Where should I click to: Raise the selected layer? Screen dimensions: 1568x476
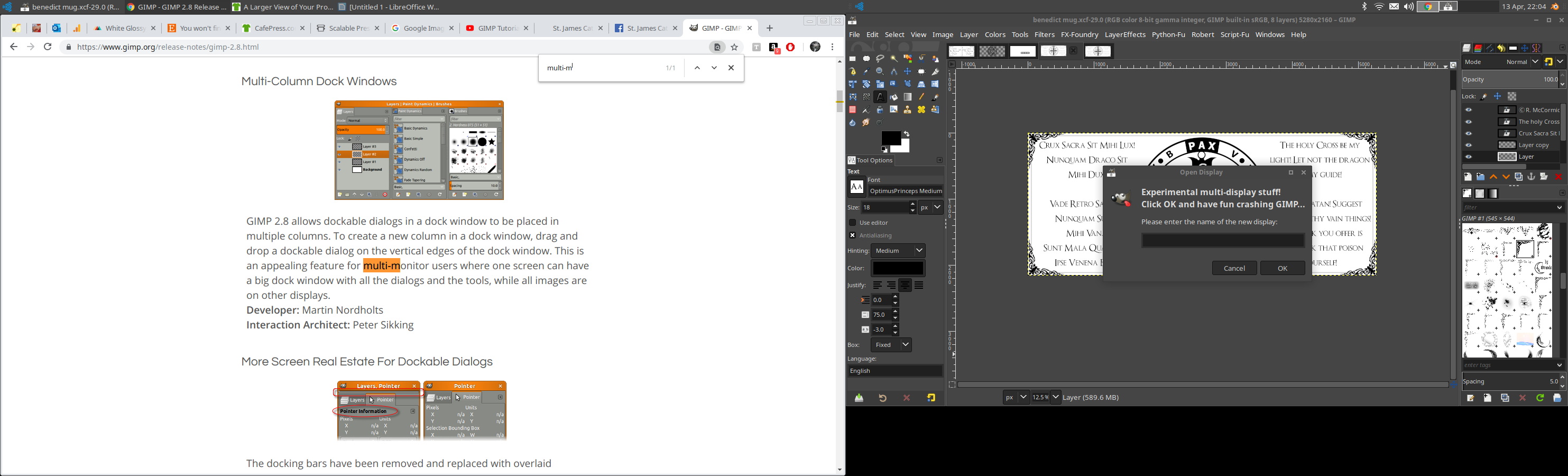pos(1494,177)
